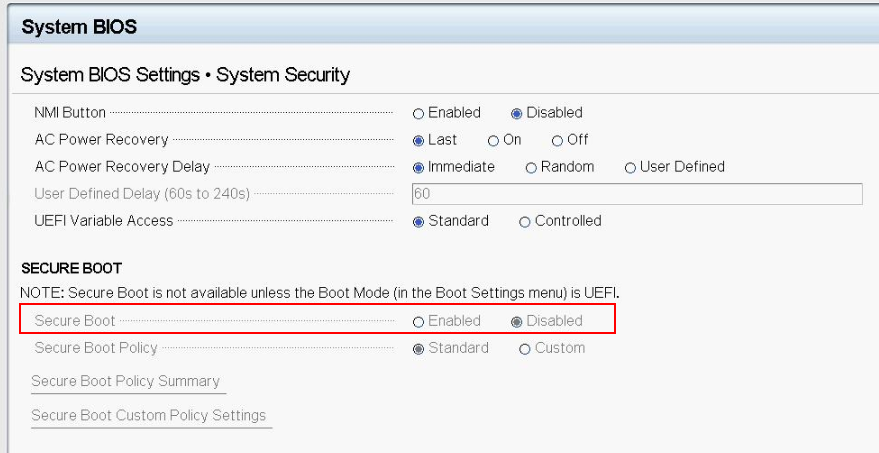Viewport: 879px width, 453px height.
Task: Select Enabled for Secure Boot
Action: coord(419,321)
